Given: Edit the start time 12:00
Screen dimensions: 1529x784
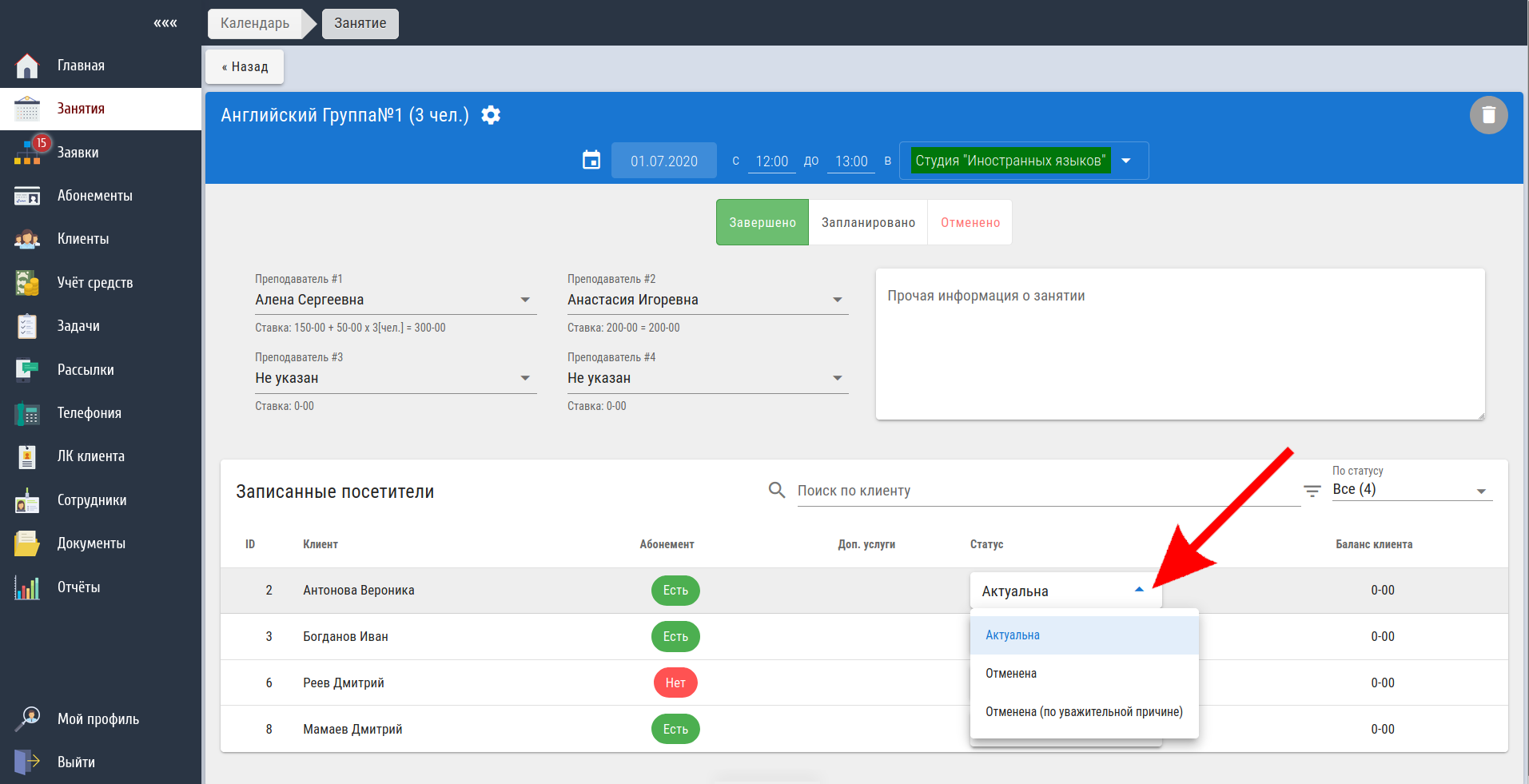Looking at the screenshot, I should pyautogui.click(x=772, y=161).
